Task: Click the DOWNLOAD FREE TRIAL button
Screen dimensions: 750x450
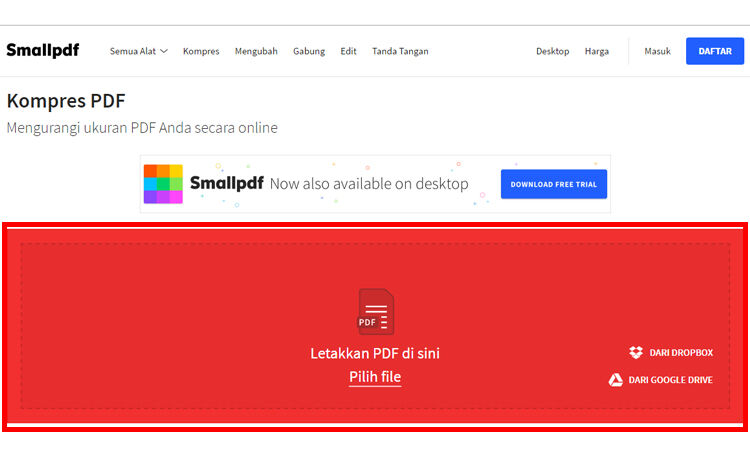Action: 554,184
